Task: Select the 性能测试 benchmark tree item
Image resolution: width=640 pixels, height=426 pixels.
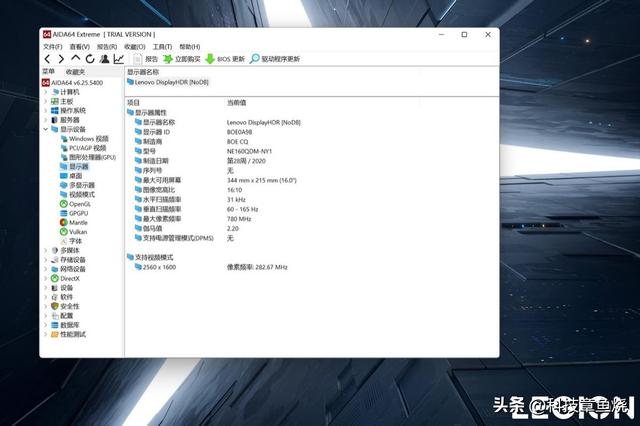Action: (x=69, y=335)
